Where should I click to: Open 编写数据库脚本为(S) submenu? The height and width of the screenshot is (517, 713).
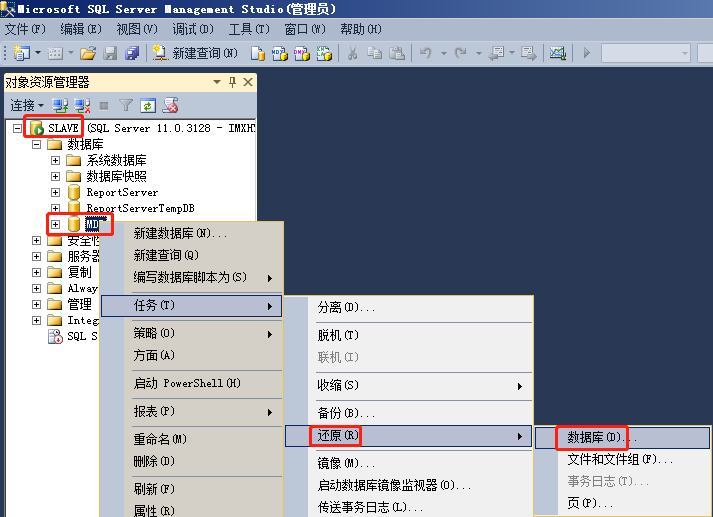tap(191, 277)
